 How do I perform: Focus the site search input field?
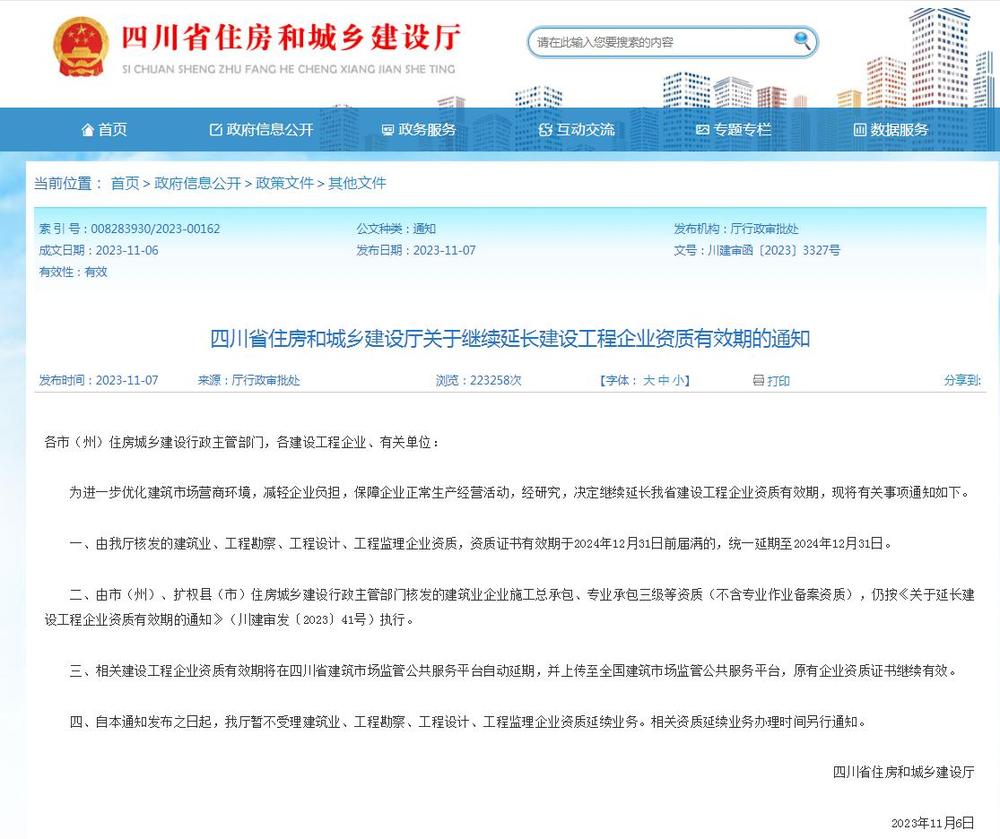660,42
